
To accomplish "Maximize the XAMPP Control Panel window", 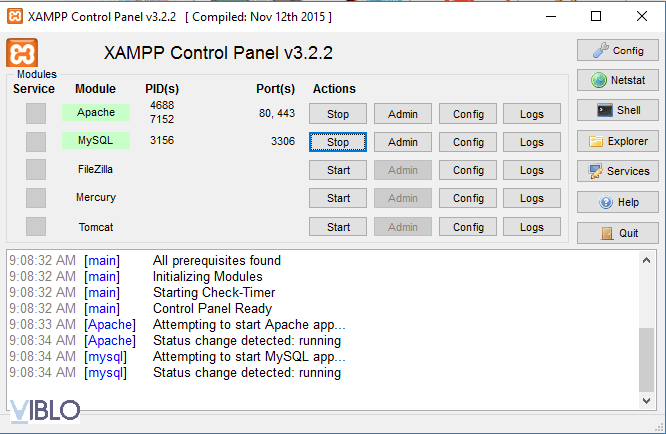I will 596,17.
